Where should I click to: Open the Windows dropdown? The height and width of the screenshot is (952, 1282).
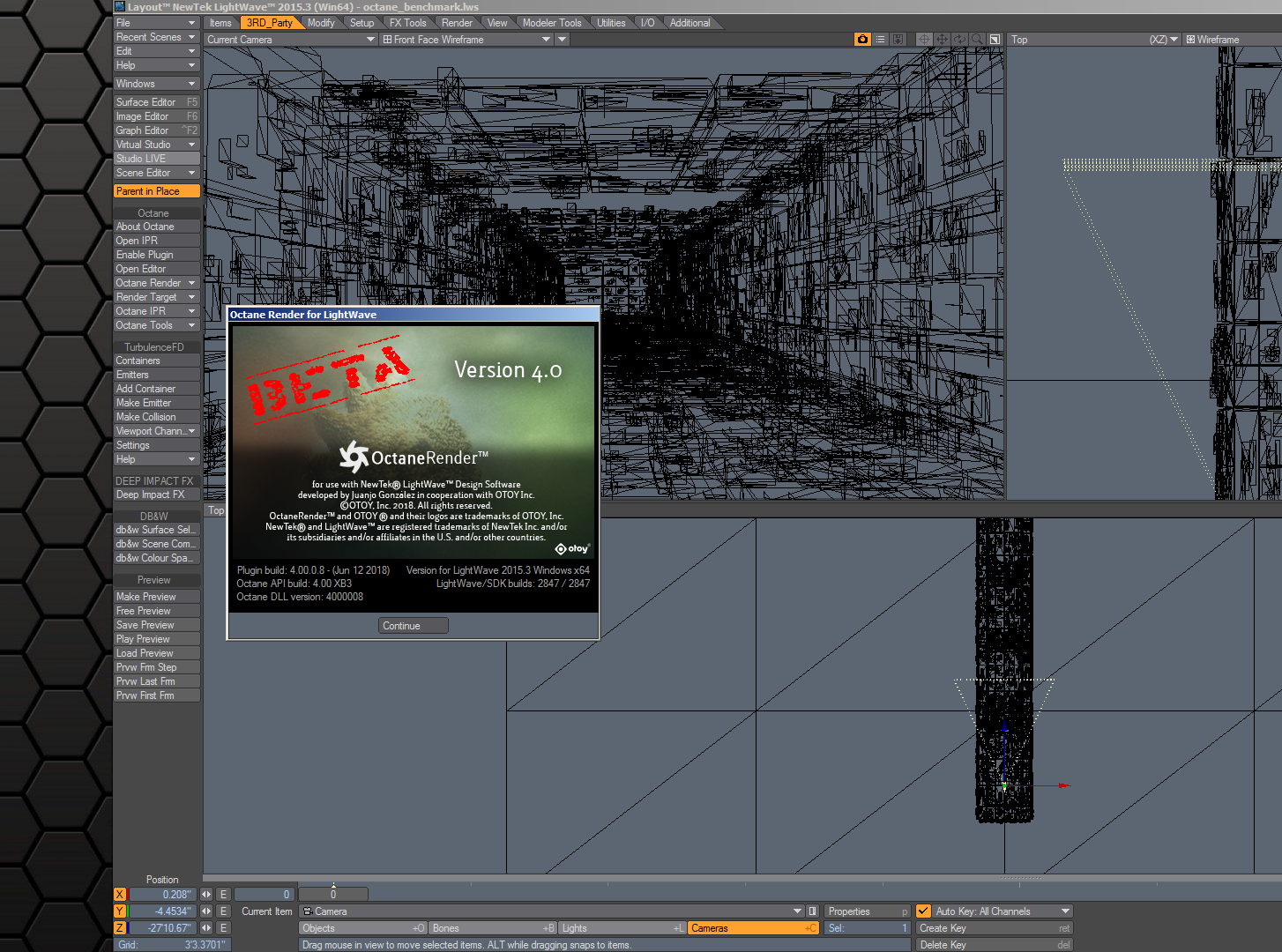(x=157, y=84)
